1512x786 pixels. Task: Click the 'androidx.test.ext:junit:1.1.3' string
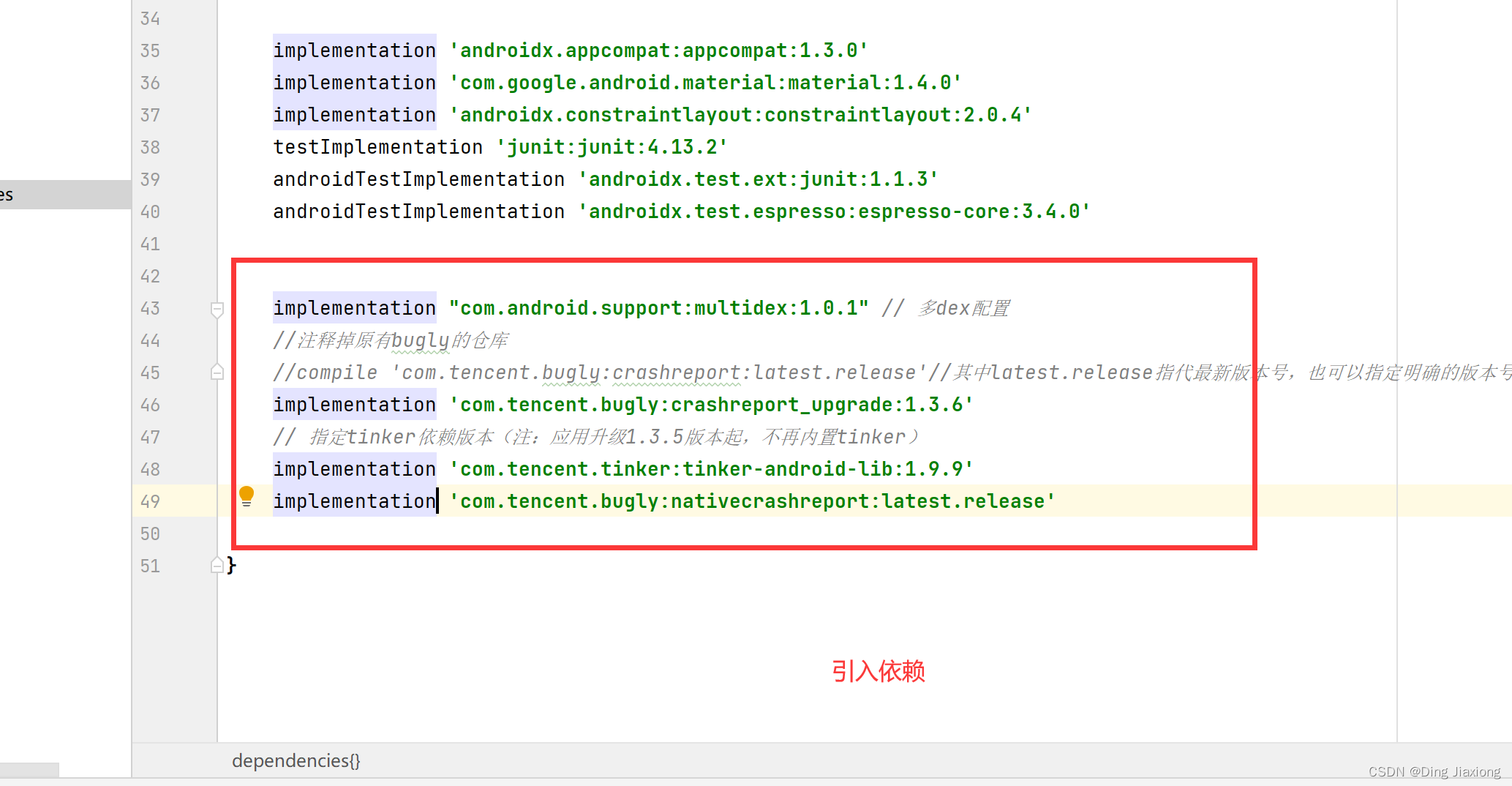tap(758, 179)
